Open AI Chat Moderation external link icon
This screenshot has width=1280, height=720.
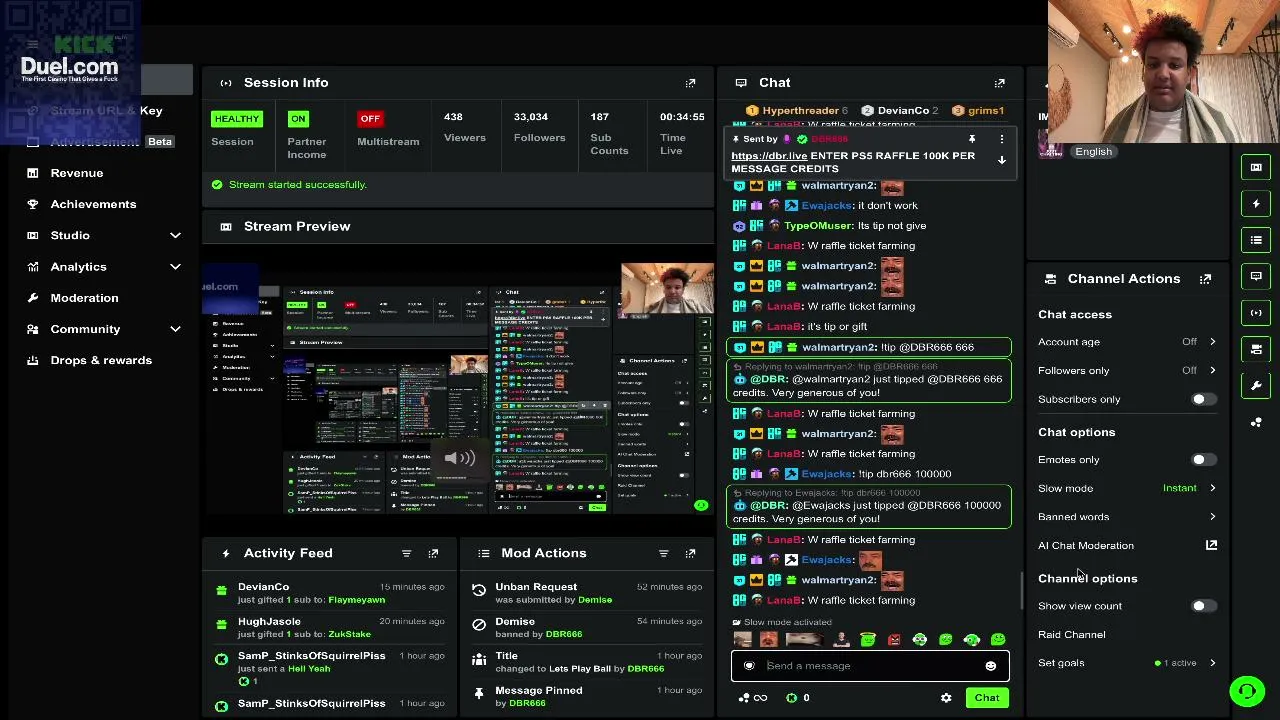1211,545
